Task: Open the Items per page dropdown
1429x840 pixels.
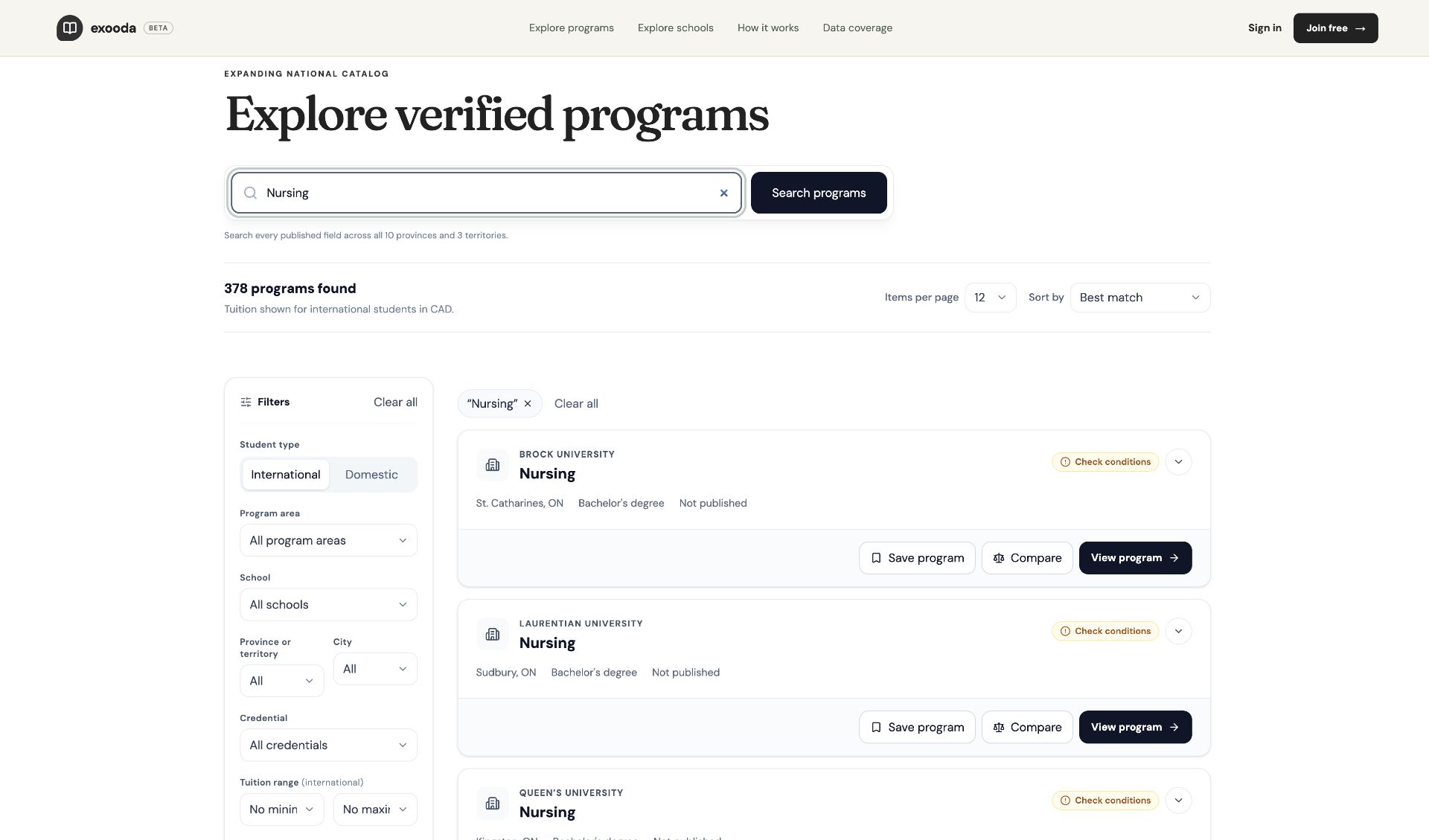Action: pyautogui.click(x=990, y=298)
